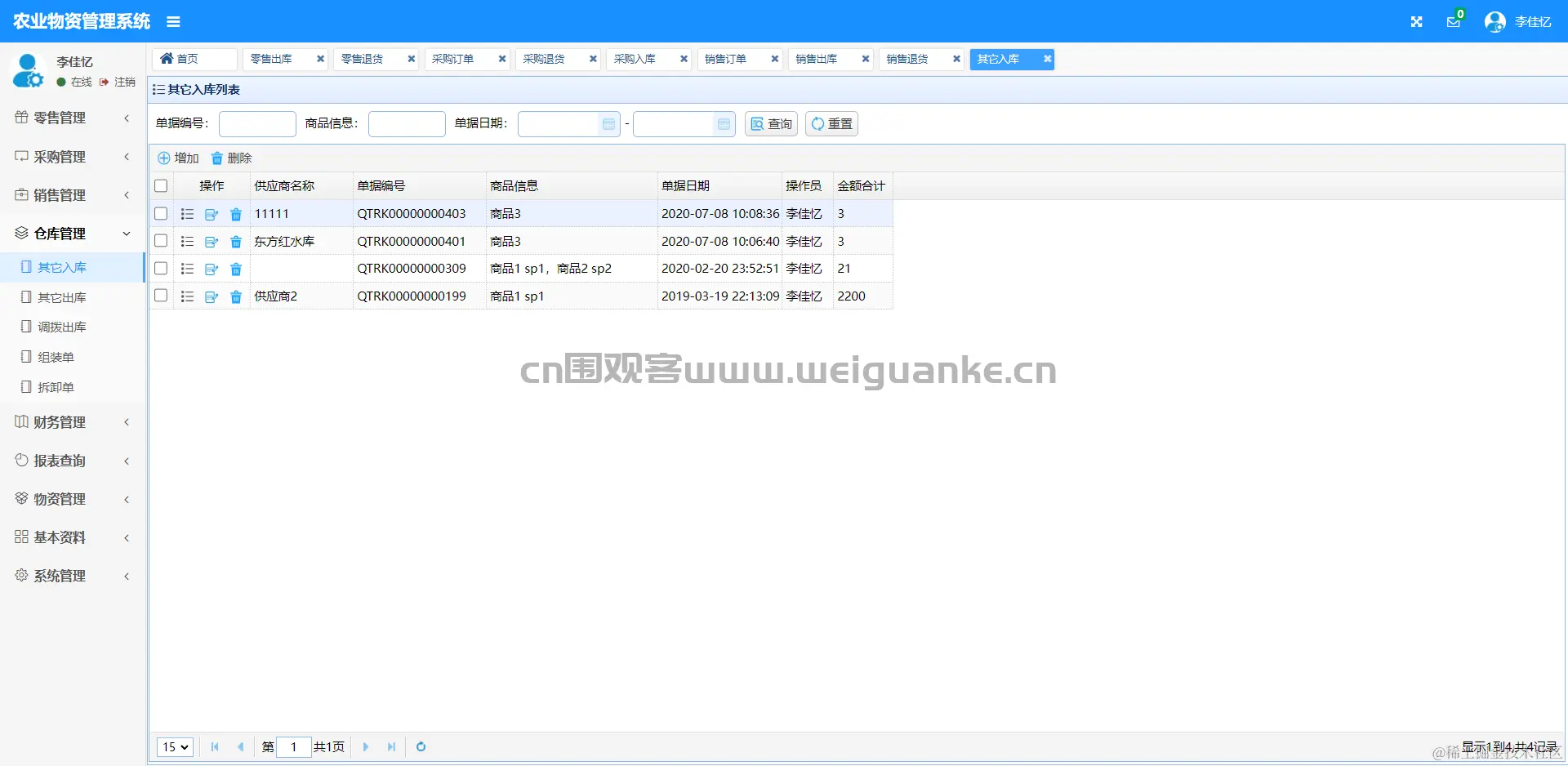Switch to the 首页 tab
This screenshot has width=1568, height=766.
point(194,59)
